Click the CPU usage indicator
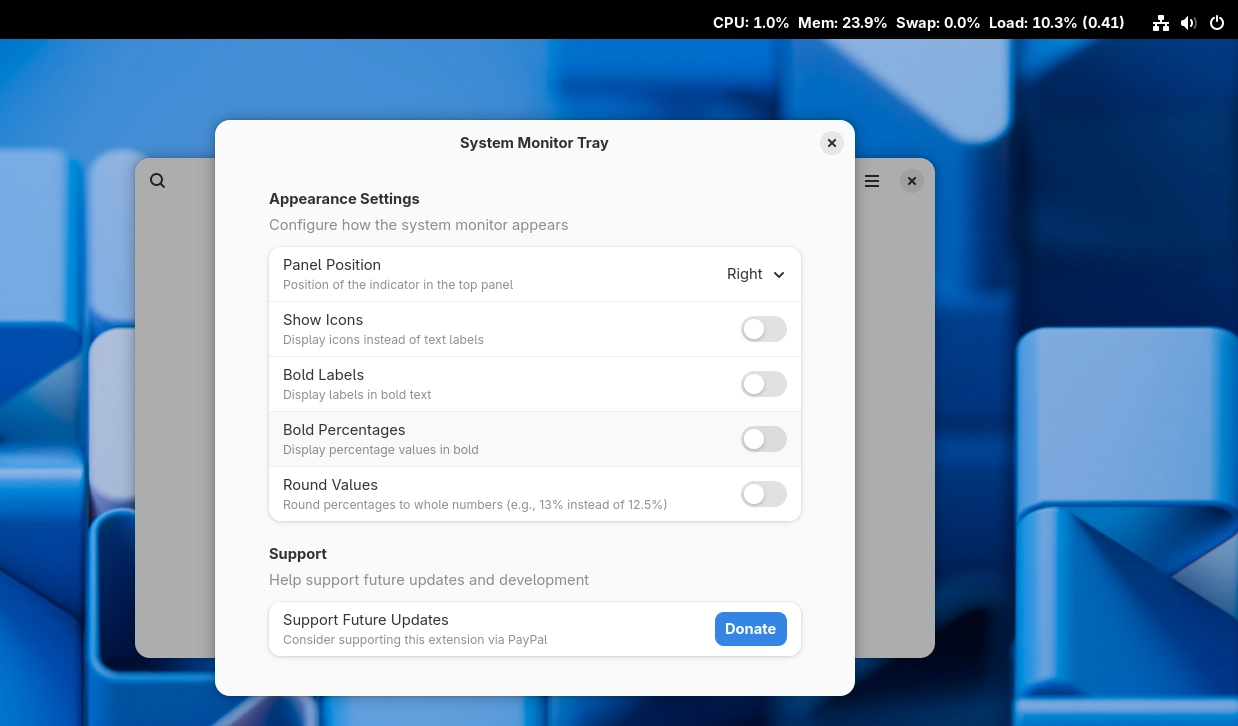 [x=750, y=22]
